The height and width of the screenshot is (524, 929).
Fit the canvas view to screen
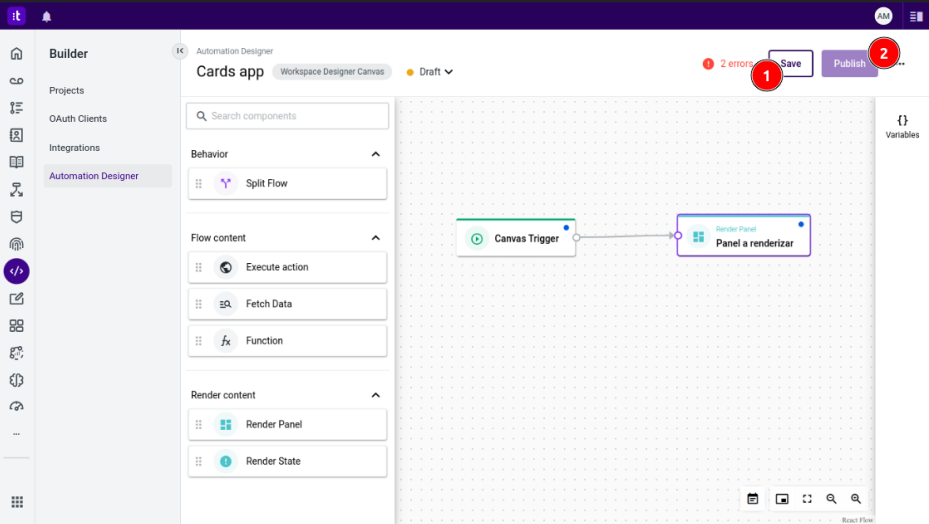click(807, 499)
